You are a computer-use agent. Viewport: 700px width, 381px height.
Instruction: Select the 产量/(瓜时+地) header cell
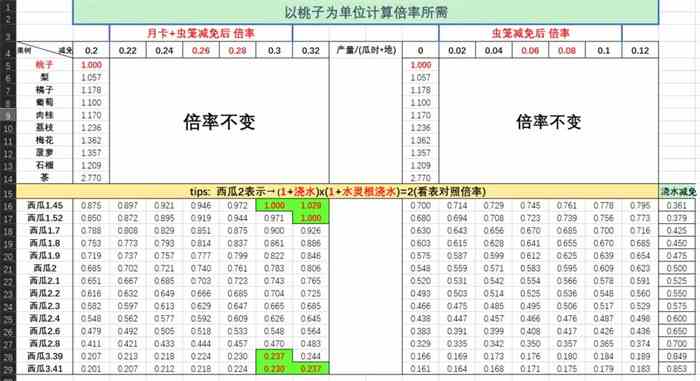[366, 50]
